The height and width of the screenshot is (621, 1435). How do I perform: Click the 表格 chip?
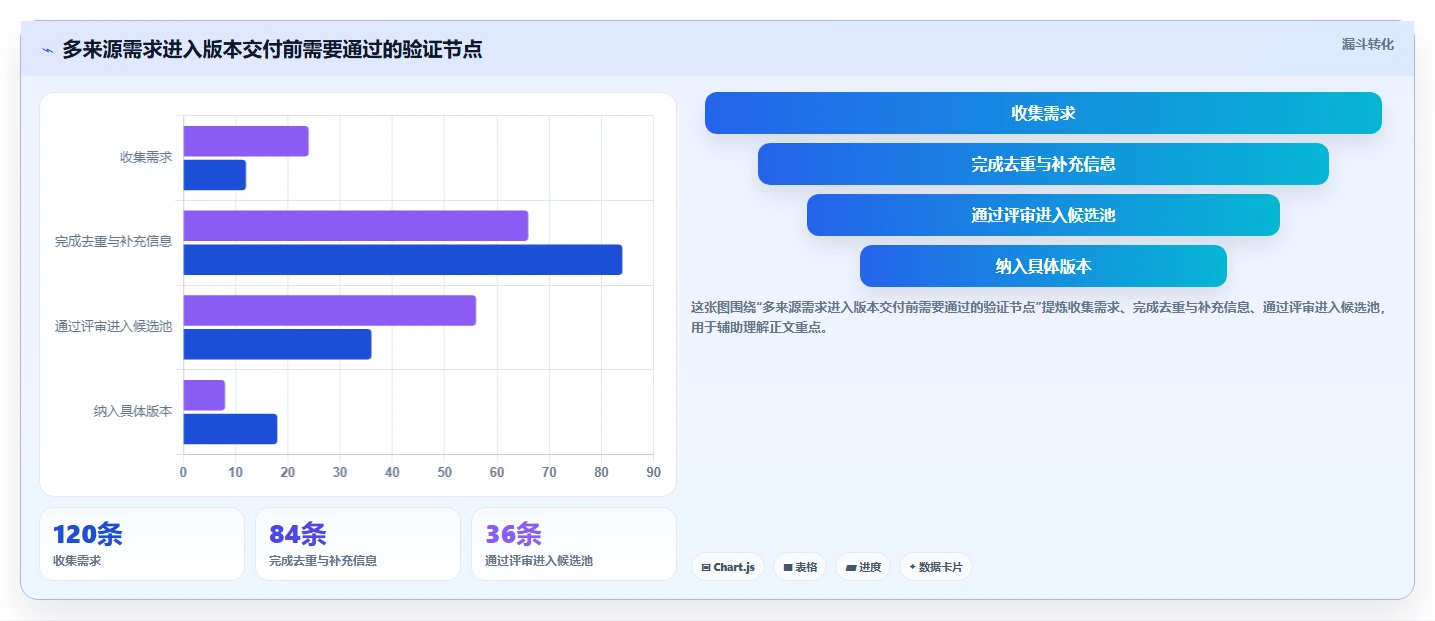pos(800,567)
